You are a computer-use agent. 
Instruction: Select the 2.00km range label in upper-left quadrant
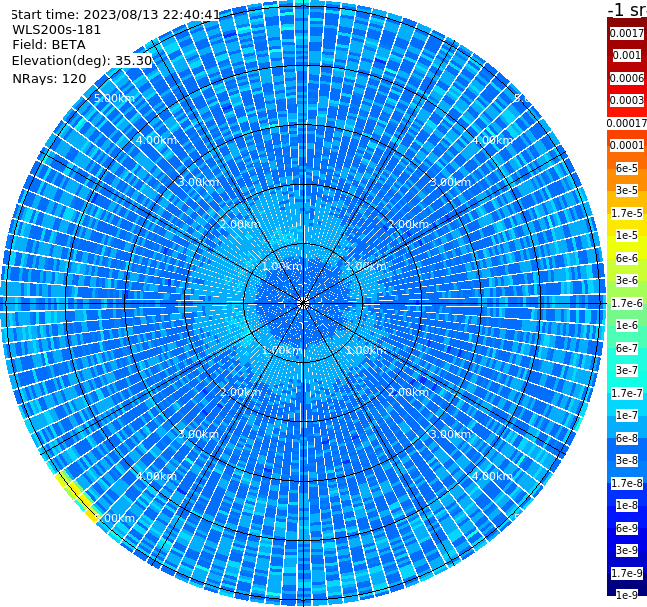click(x=241, y=224)
